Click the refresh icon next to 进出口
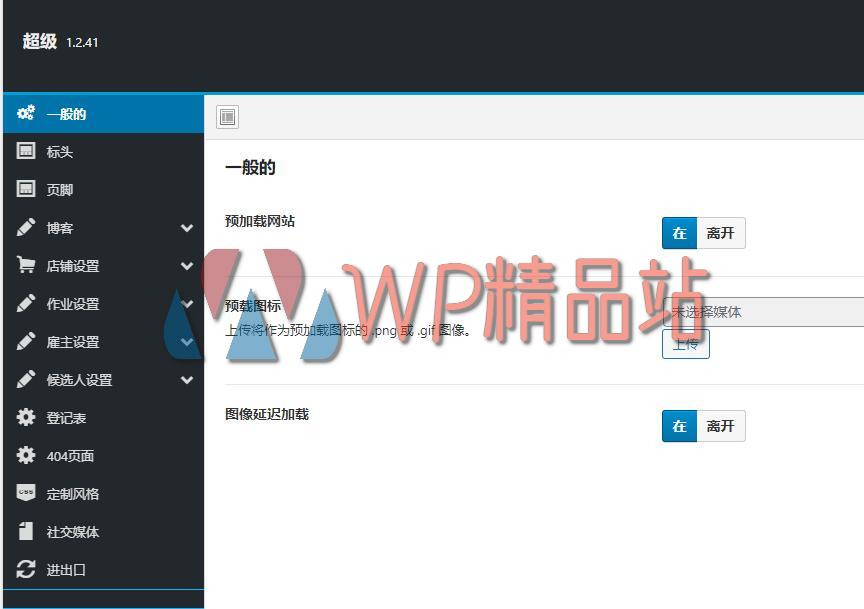Image resolution: width=864 pixels, height=609 pixels. [x=26, y=569]
